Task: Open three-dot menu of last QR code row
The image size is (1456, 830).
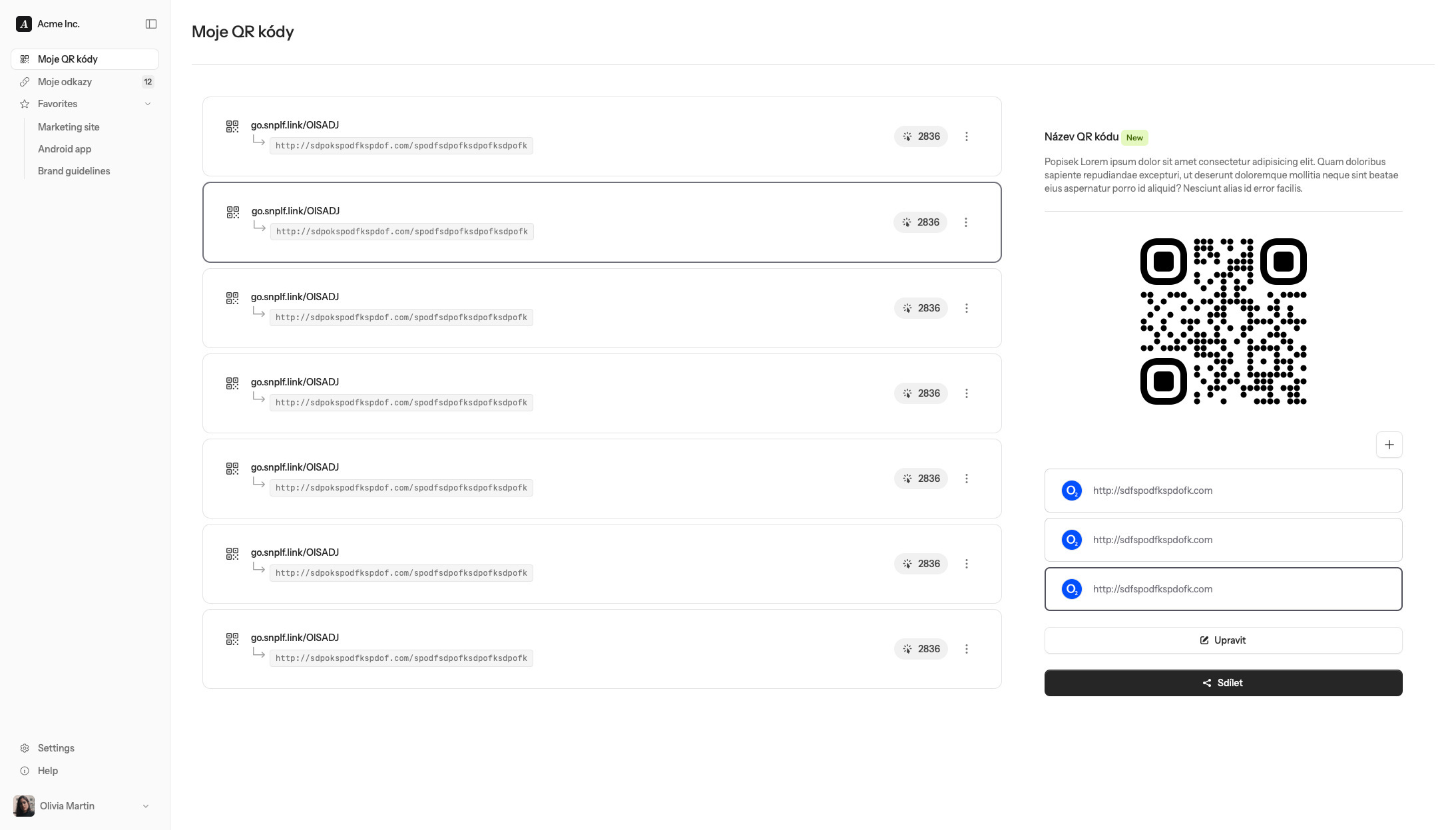Action: tap(967, 649)
